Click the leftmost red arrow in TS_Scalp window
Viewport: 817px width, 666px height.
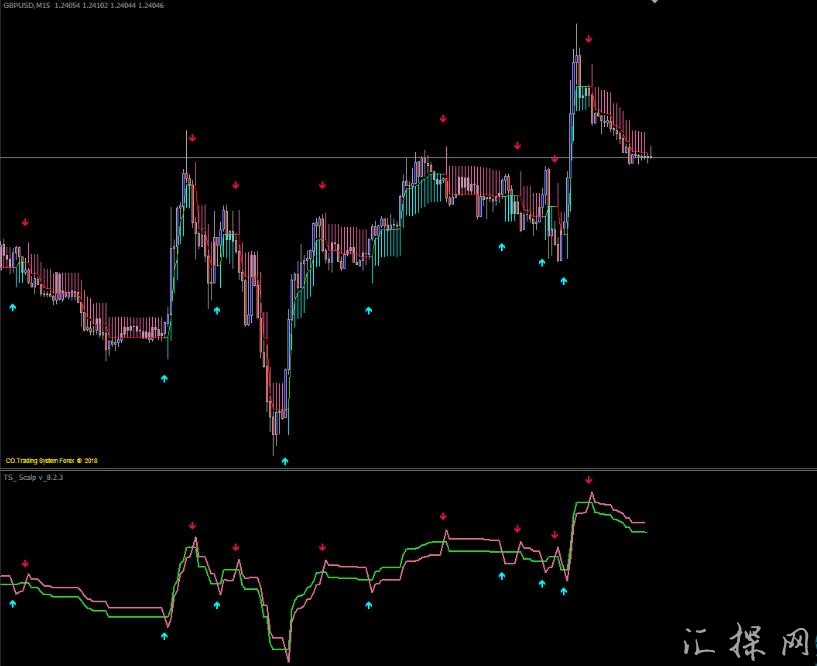tap(25, 564)
